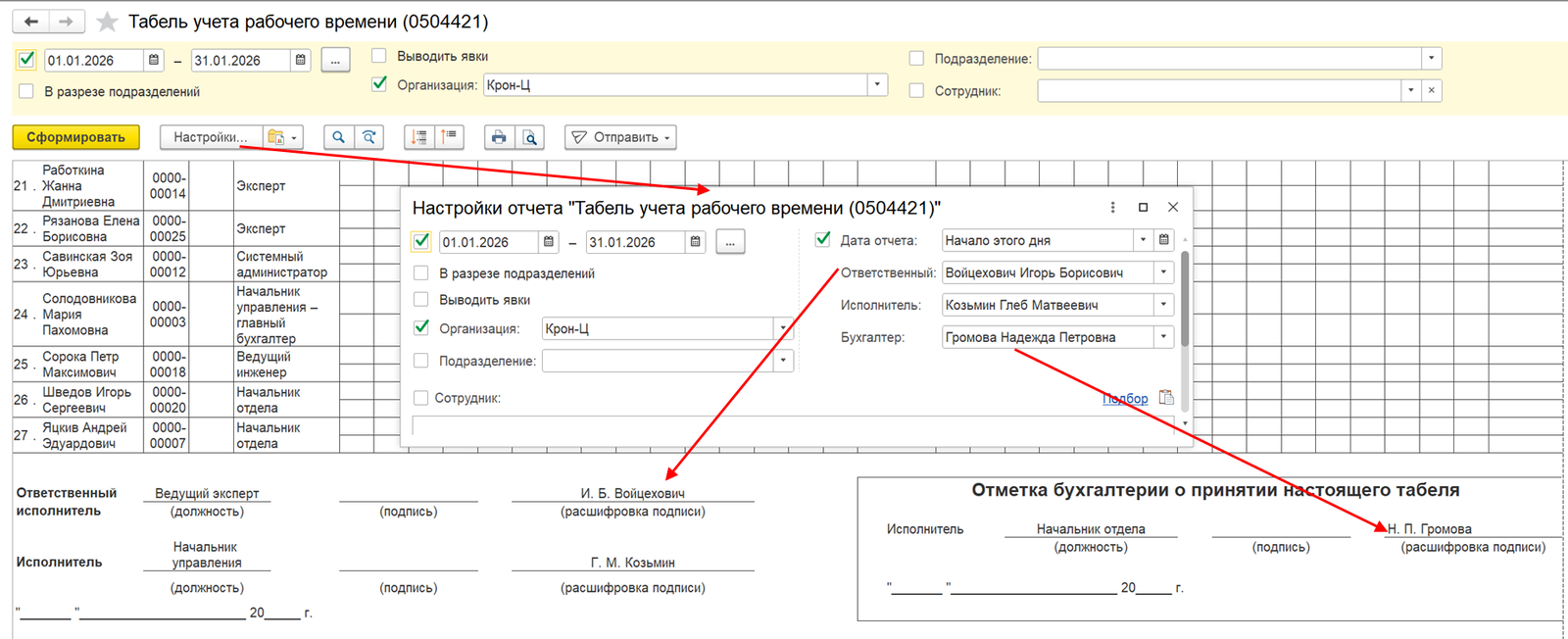Screen dimensions: 1568x639
Task: Open the Отправить menu
Action: pyautogui.click(x=621, y=137)
